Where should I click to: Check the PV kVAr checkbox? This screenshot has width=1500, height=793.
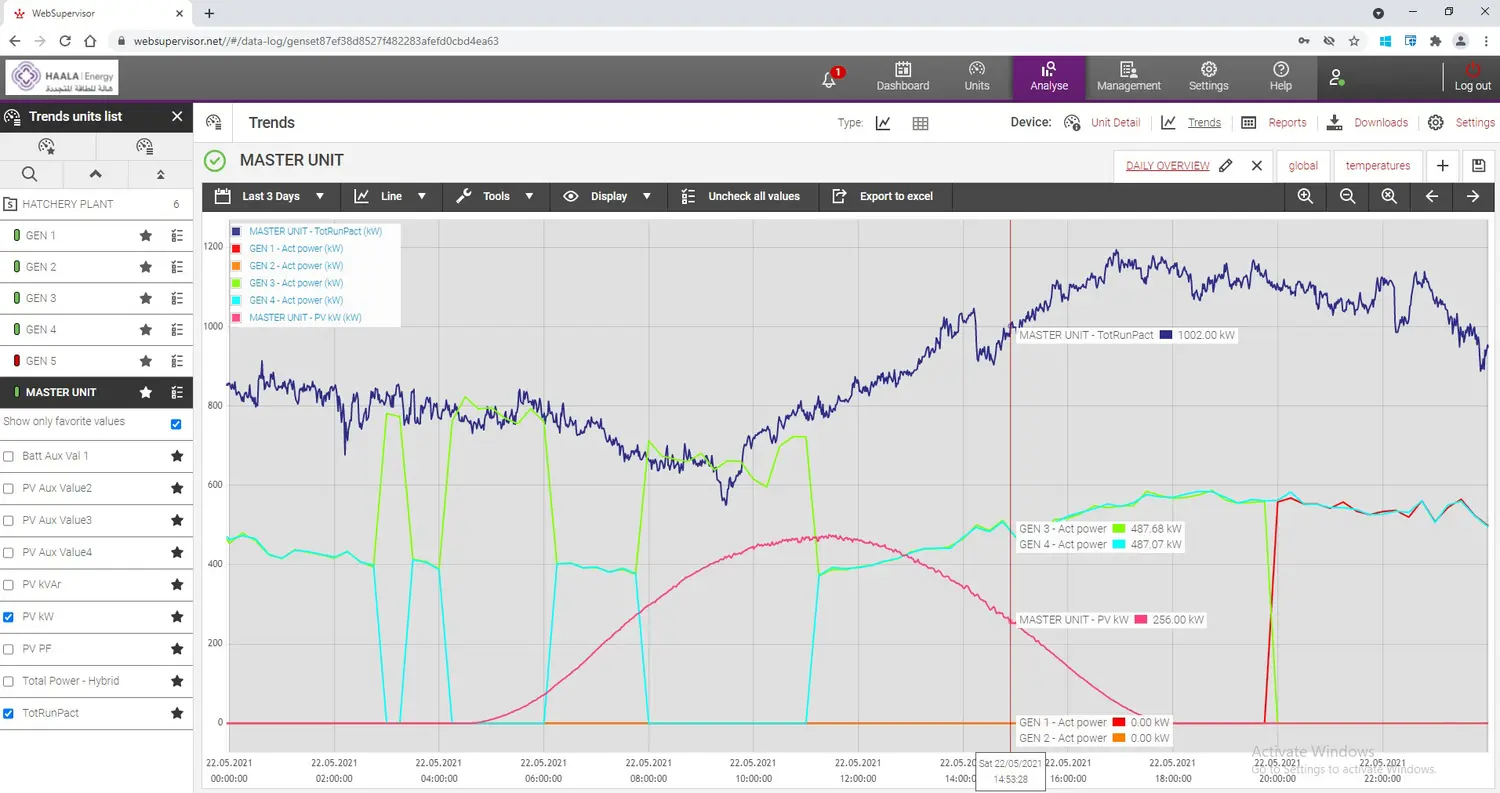(9, 584)
